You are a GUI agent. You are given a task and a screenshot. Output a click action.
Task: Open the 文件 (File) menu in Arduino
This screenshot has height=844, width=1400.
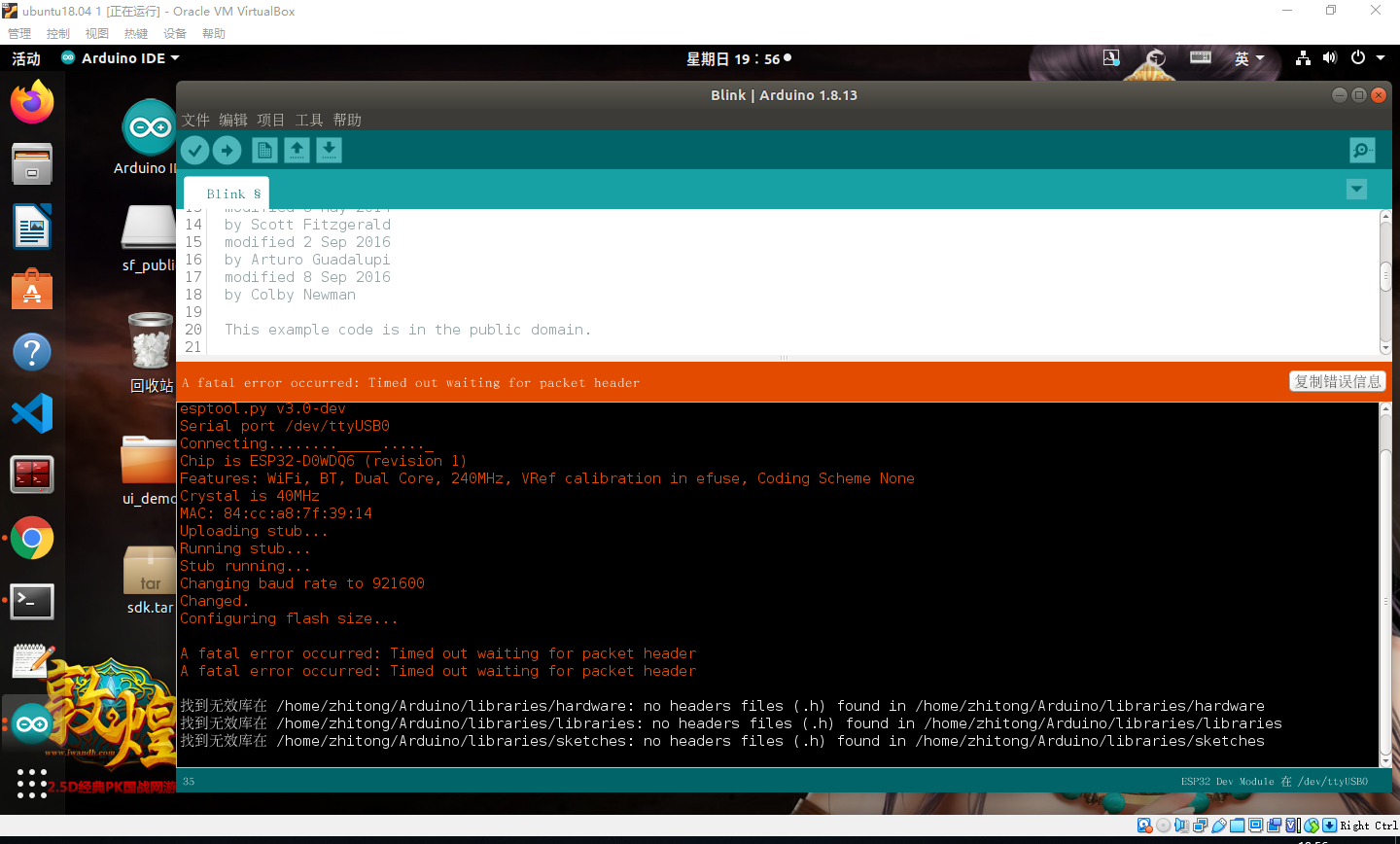pos(195,120)
